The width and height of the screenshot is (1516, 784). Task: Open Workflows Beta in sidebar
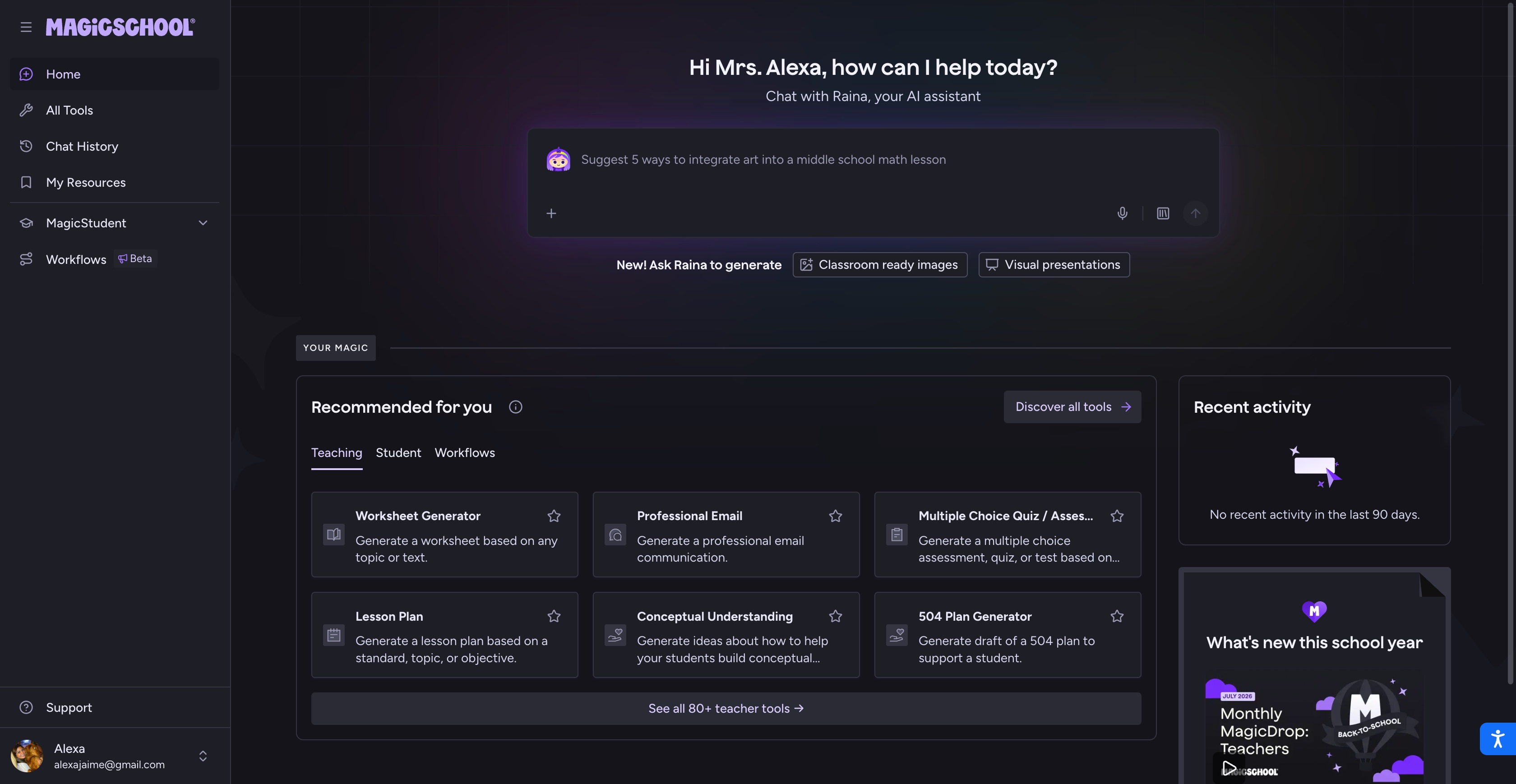click(x=115, y=259)
